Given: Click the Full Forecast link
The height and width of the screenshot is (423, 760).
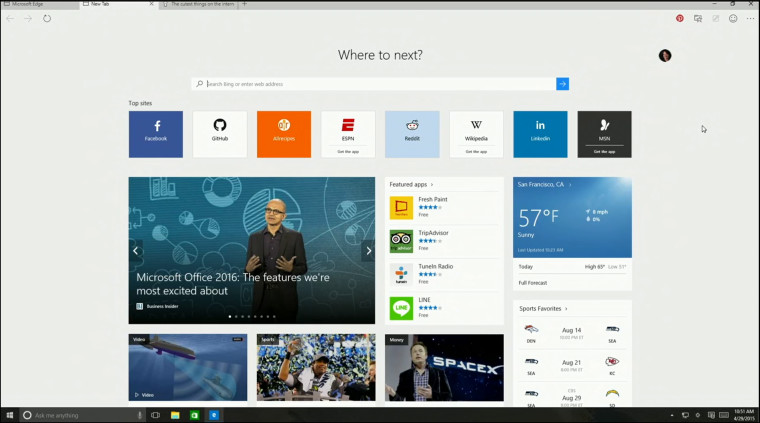Looking at the screenshot, I should (532, 283).
